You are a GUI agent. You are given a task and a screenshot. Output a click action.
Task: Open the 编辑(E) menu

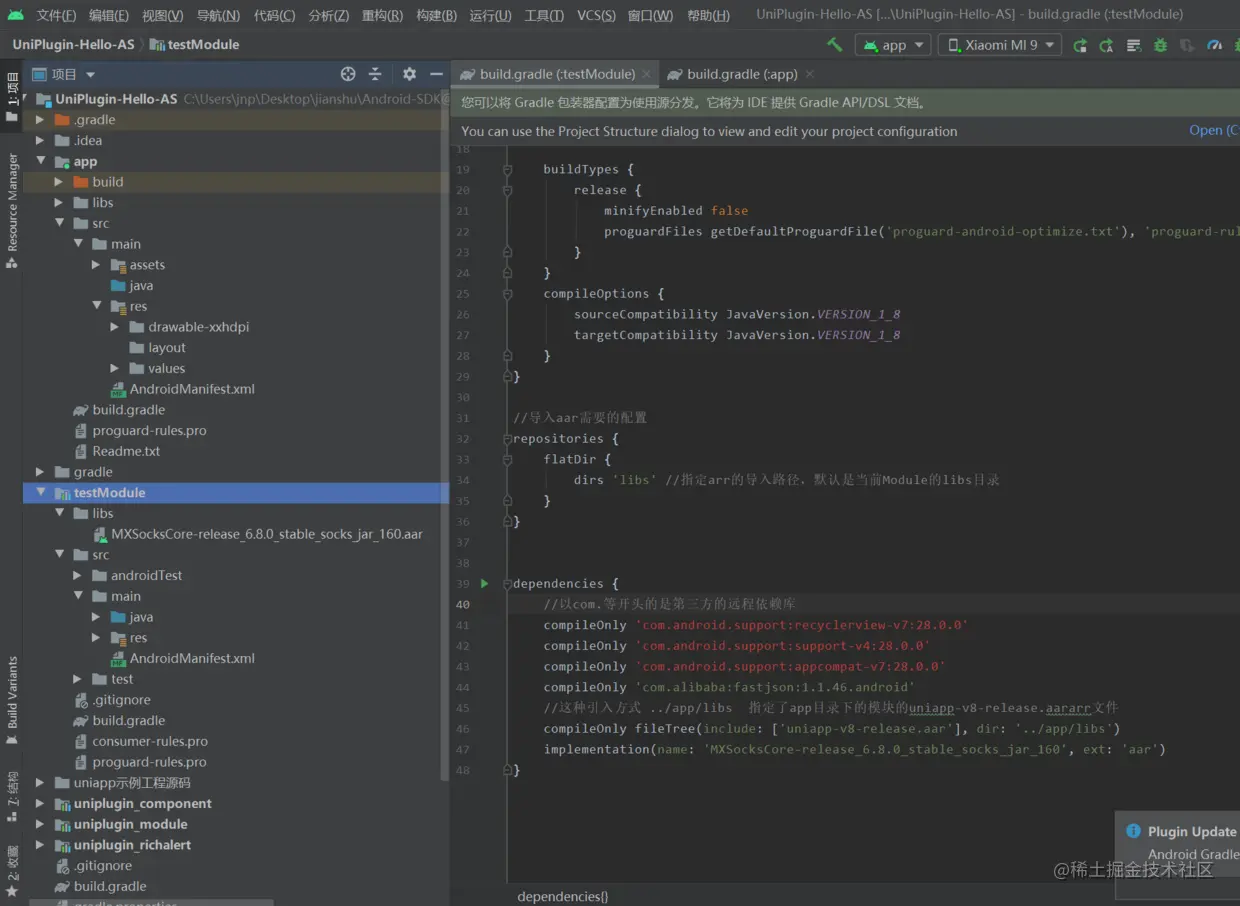coord(109,15)
